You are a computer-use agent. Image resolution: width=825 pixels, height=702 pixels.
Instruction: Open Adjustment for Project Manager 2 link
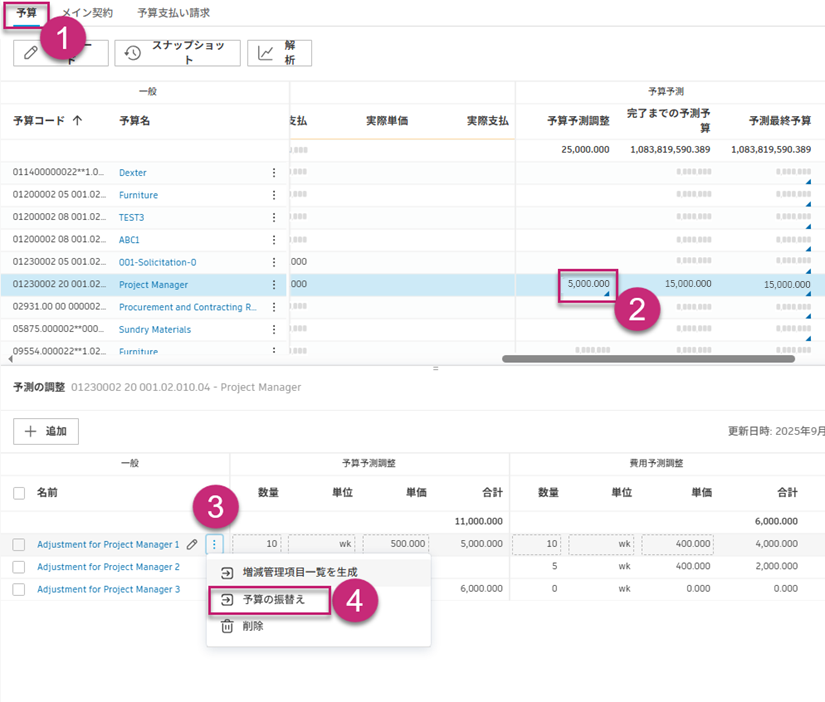[x=108, y=567]
